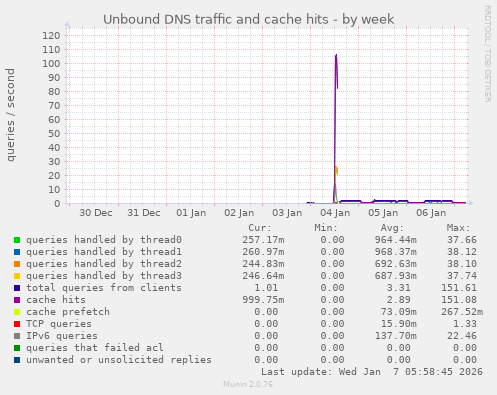Viewport: 497px width, 395px height.
Task: Click the orange thread2 legend color swatch
Action: click(17, 264)
